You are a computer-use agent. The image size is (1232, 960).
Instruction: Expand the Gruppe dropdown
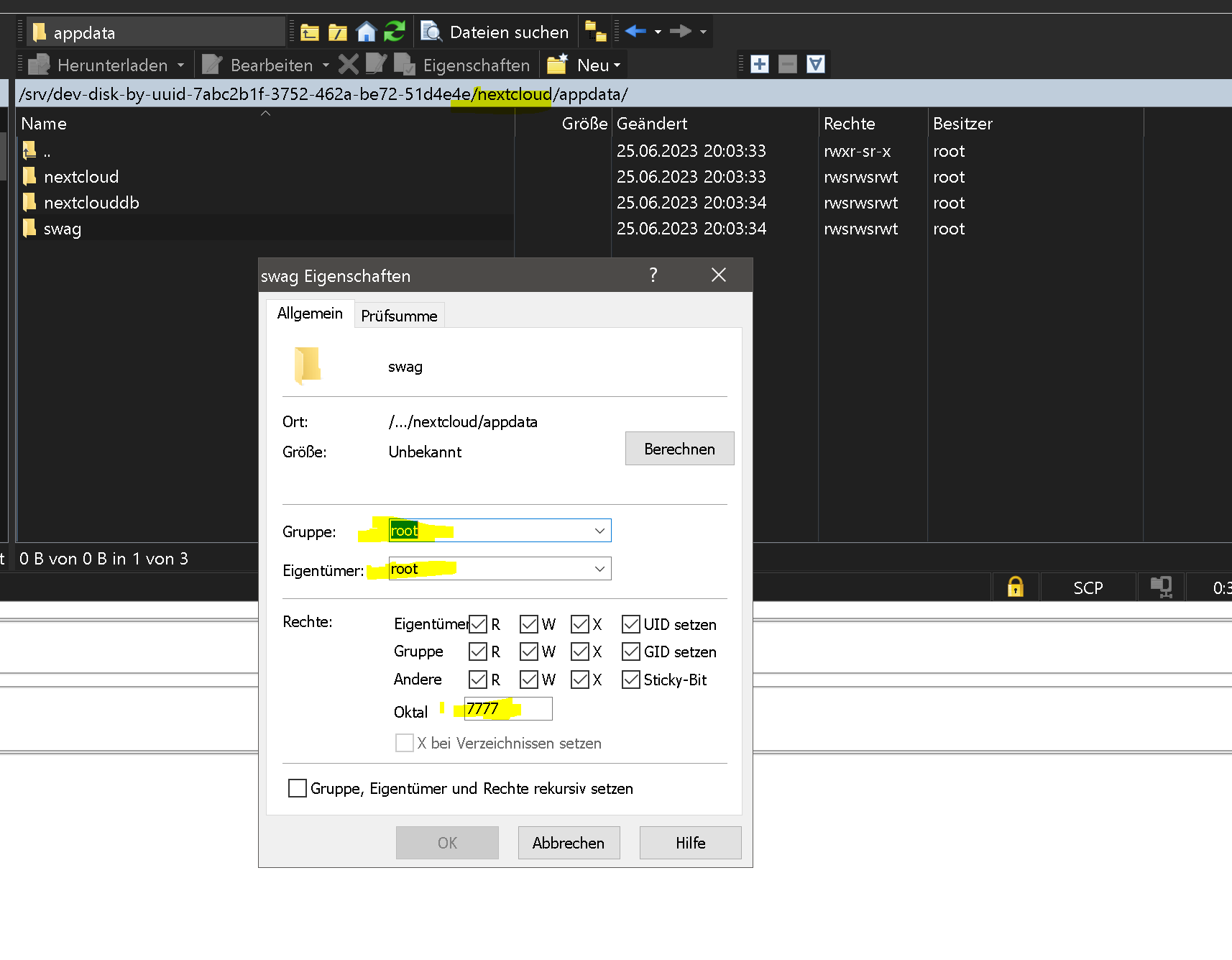(599, 531)
